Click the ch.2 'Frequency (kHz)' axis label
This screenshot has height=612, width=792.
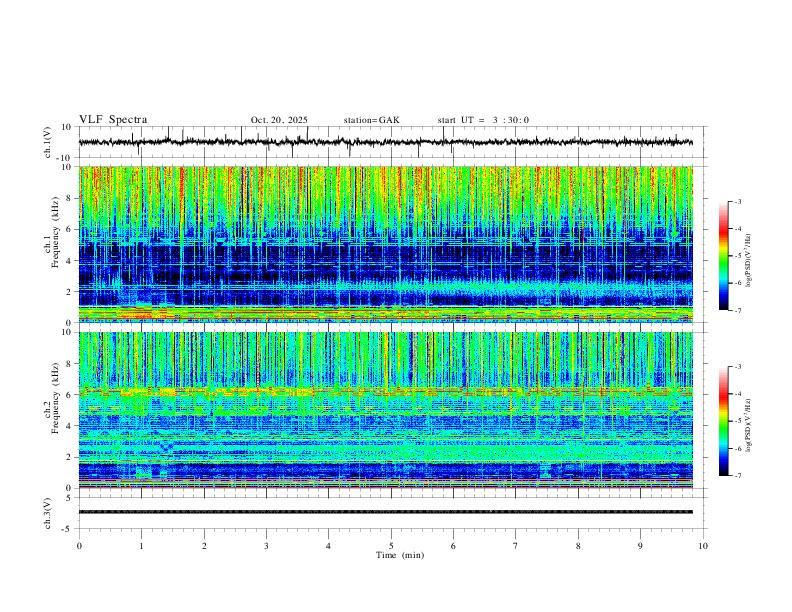point(55,398)
